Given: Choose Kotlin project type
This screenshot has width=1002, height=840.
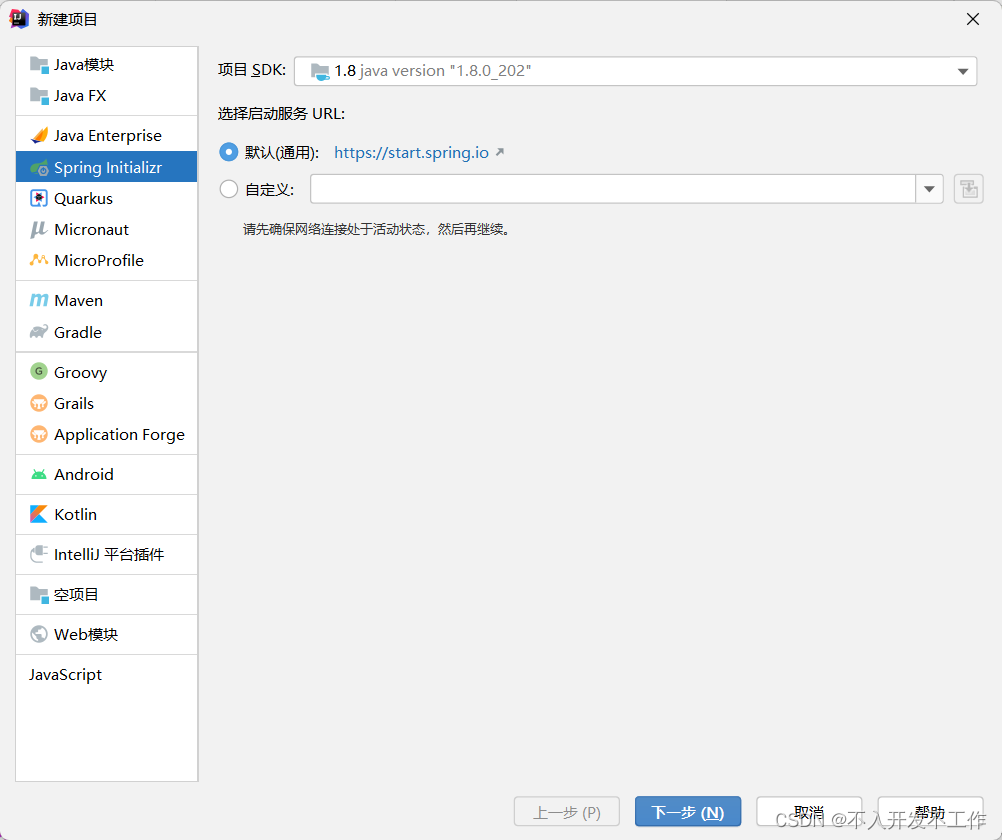Looking at the screenshot, I should point(107,515).
